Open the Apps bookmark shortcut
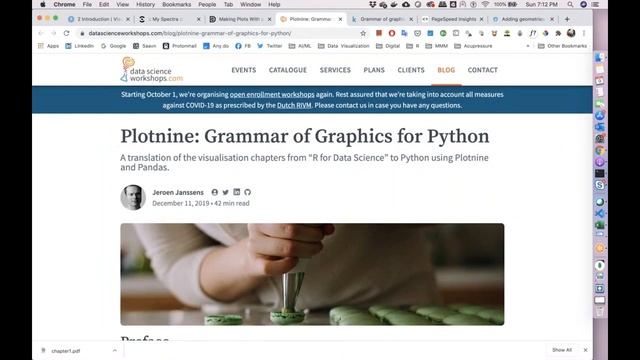 coord(48,46)
